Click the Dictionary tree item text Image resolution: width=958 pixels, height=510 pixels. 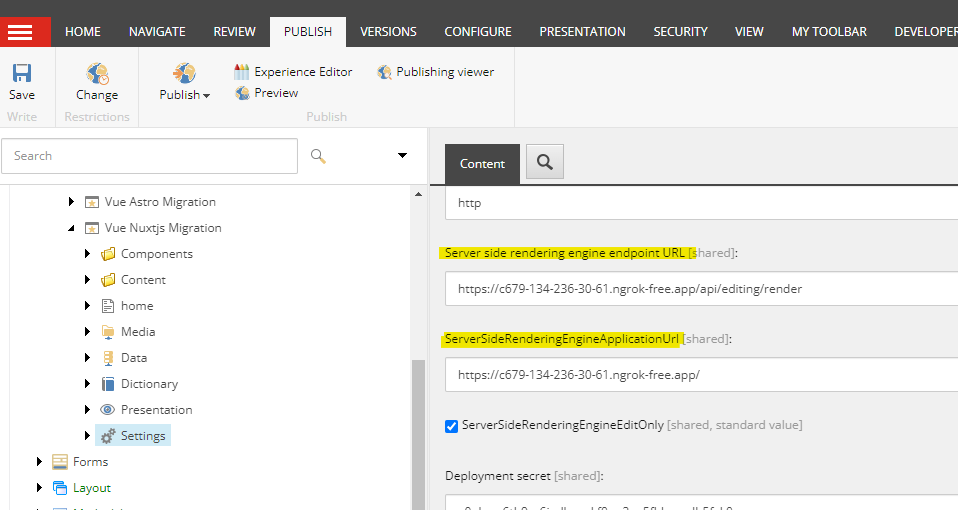(x=150, y=384)
